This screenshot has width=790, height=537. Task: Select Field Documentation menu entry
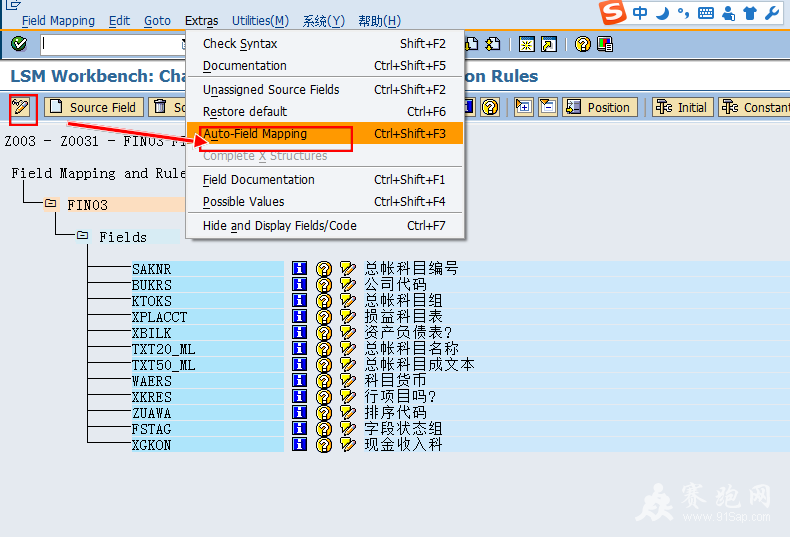coord(324,179)
